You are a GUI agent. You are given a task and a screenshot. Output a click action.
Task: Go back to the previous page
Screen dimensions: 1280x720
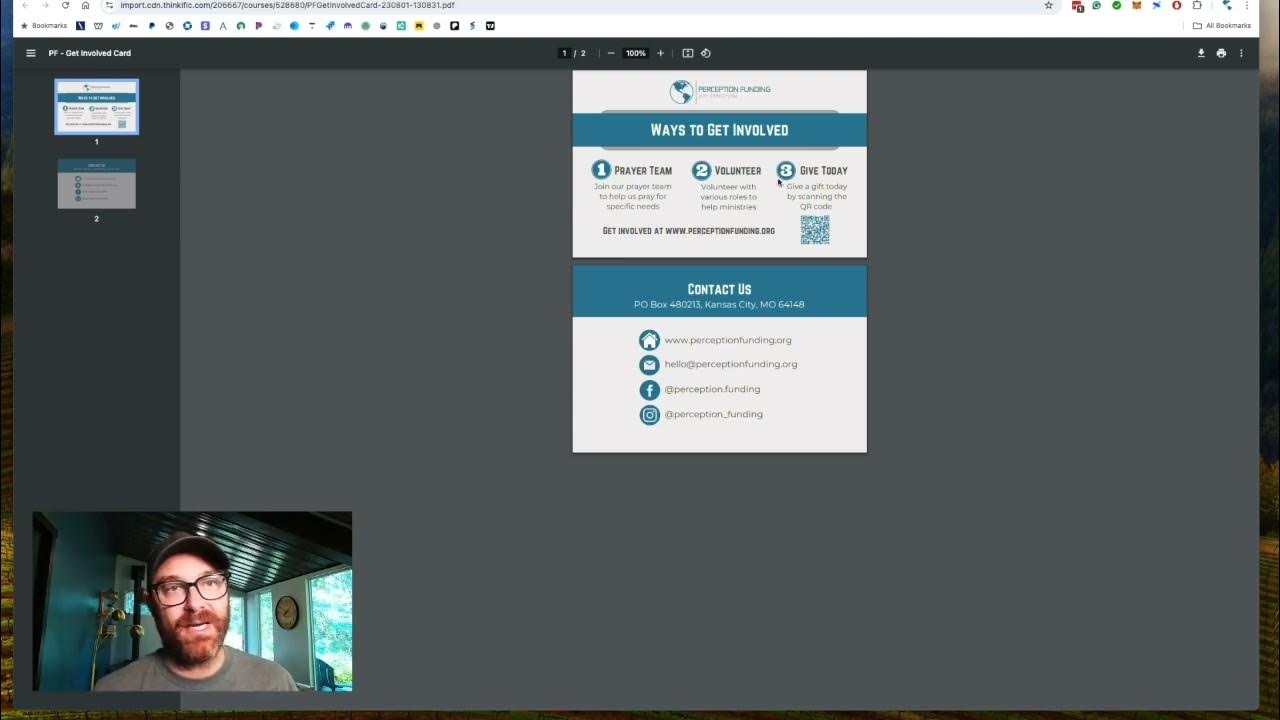[25, 5]
